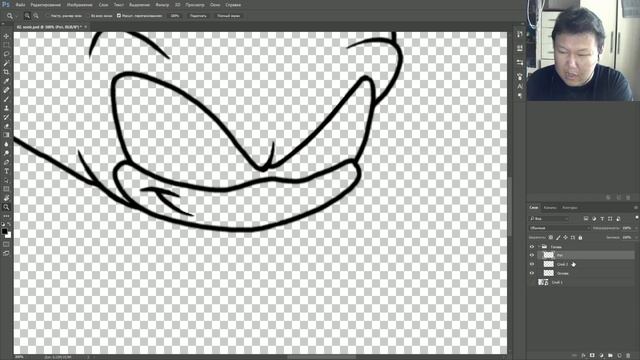
Task: Select the Eraser tool
Action: (6, 126)
